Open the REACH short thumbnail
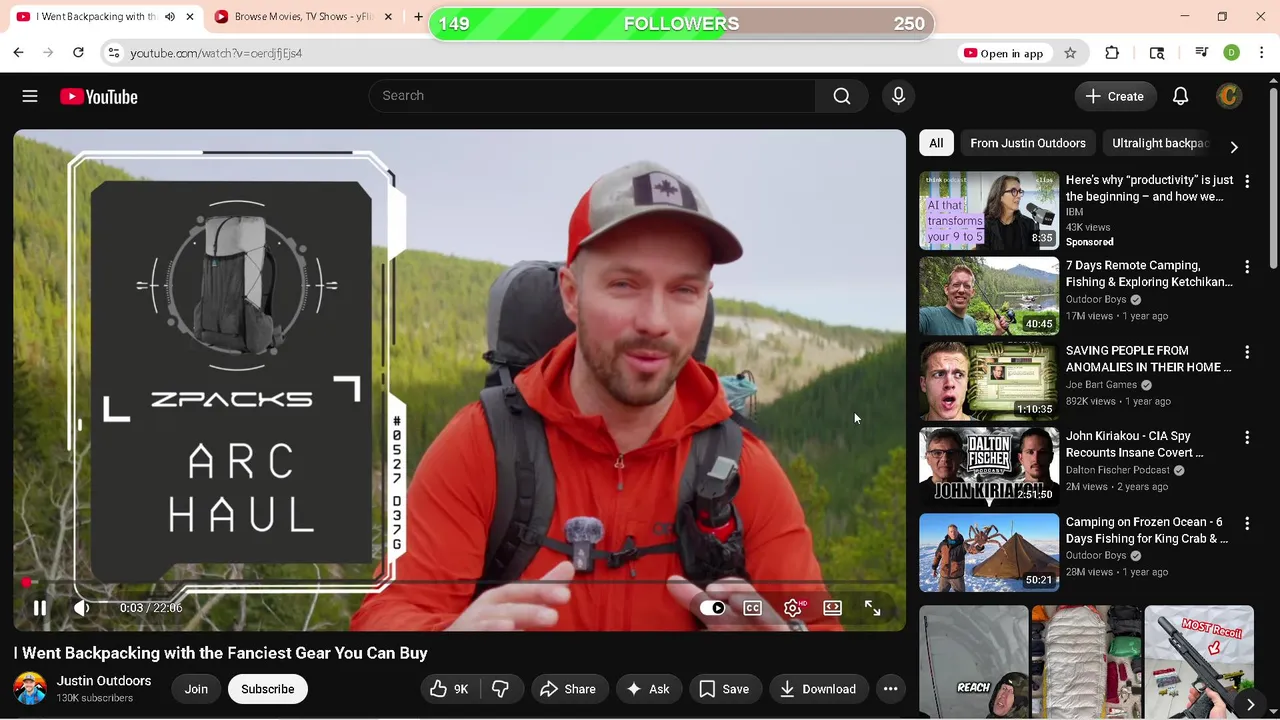 [x=973, y=661]
